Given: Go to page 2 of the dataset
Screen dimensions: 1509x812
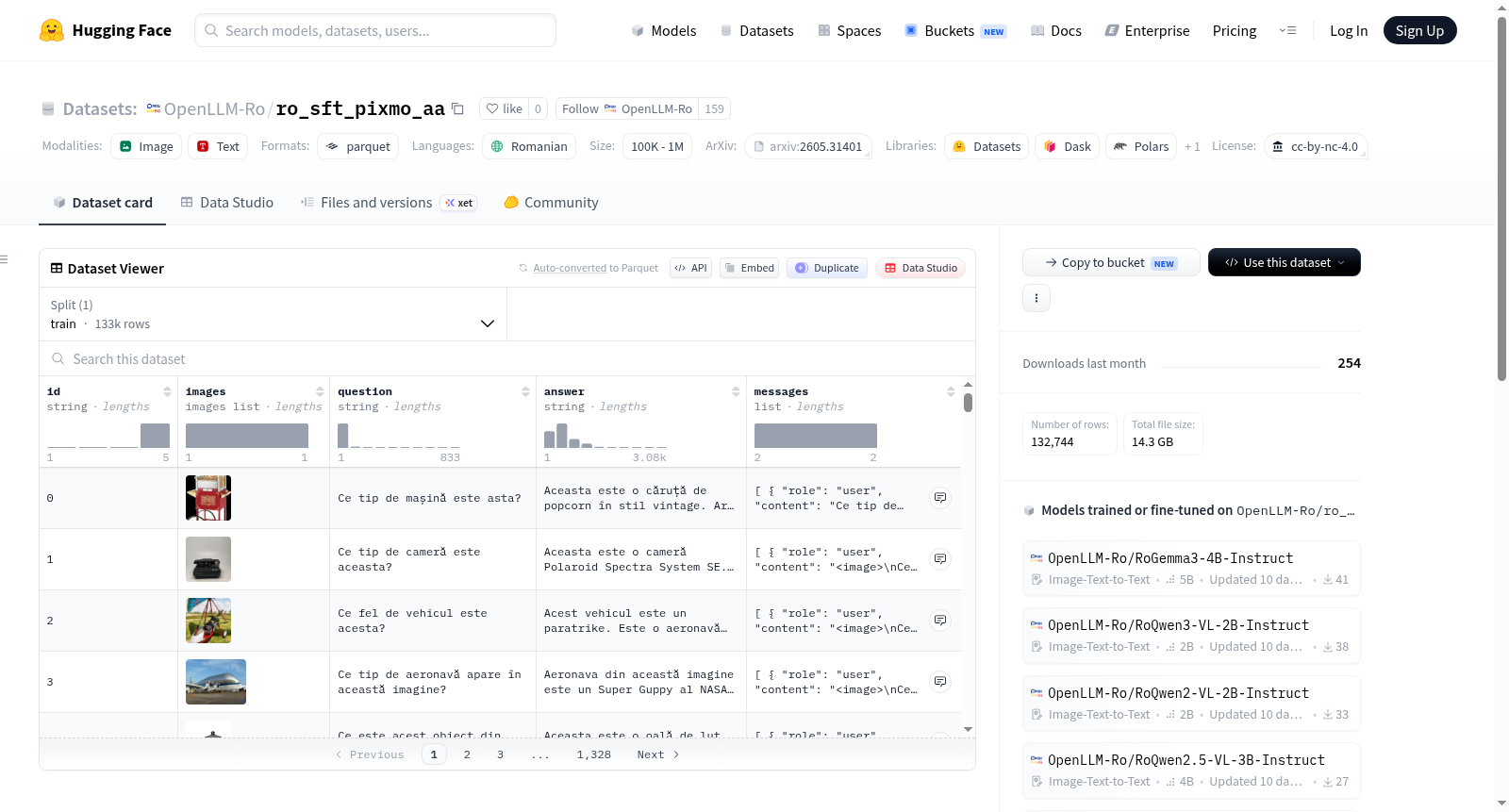Looking at the screenshot, I should click(x=467, y=754).
